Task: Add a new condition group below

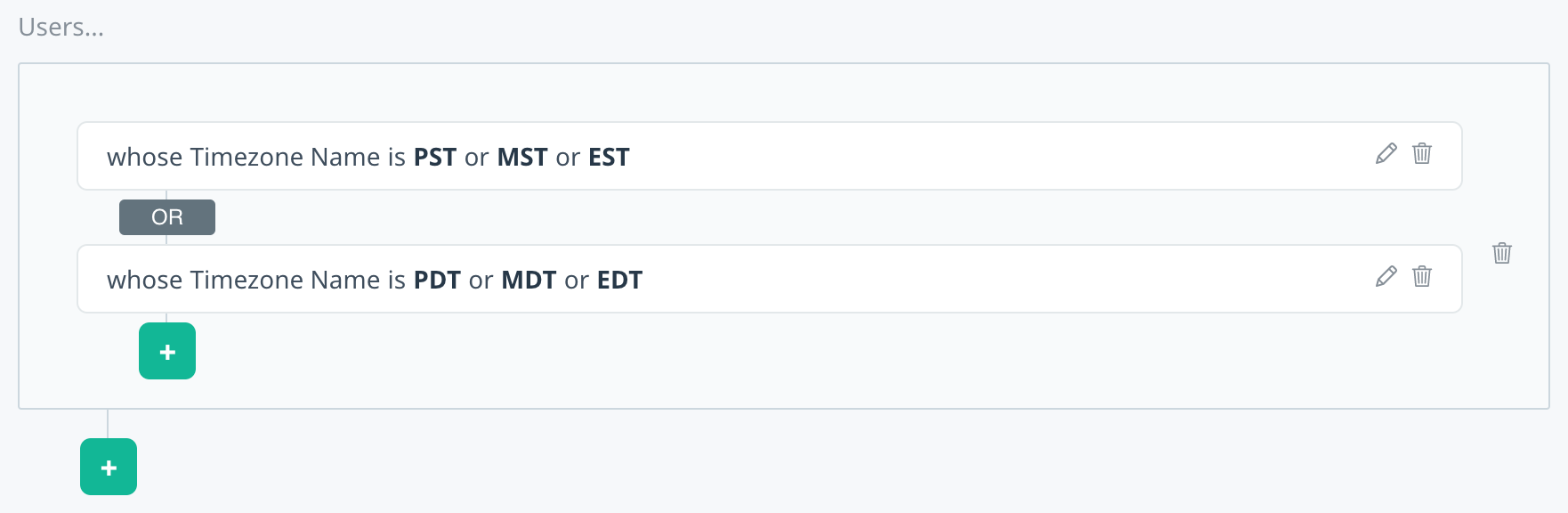Action: pos(109,467)
